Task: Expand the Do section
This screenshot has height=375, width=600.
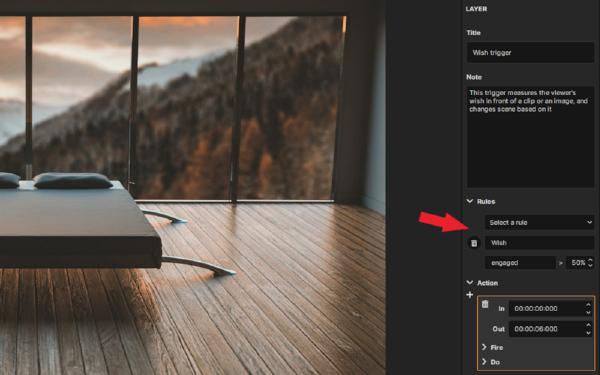Action: pos(484,362)
